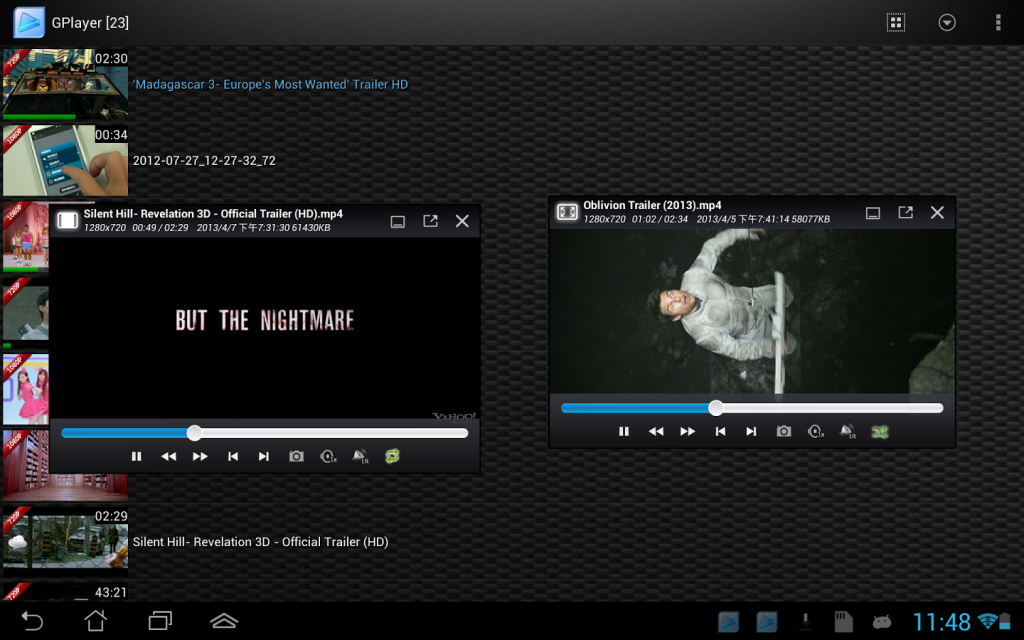This screenshot has height=640, width=1024.
Task: Click the Oblivion Trailer seek bar
Action: point(752,408)
